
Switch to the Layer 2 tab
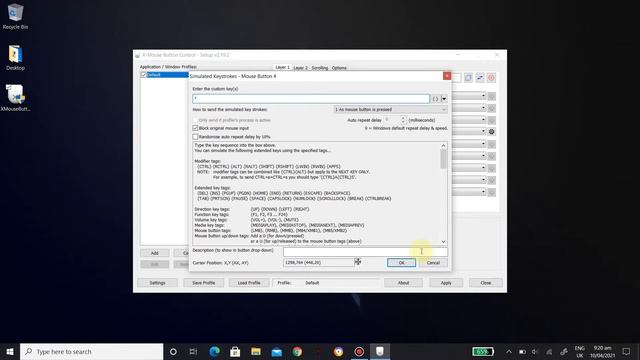coord(300,68)
